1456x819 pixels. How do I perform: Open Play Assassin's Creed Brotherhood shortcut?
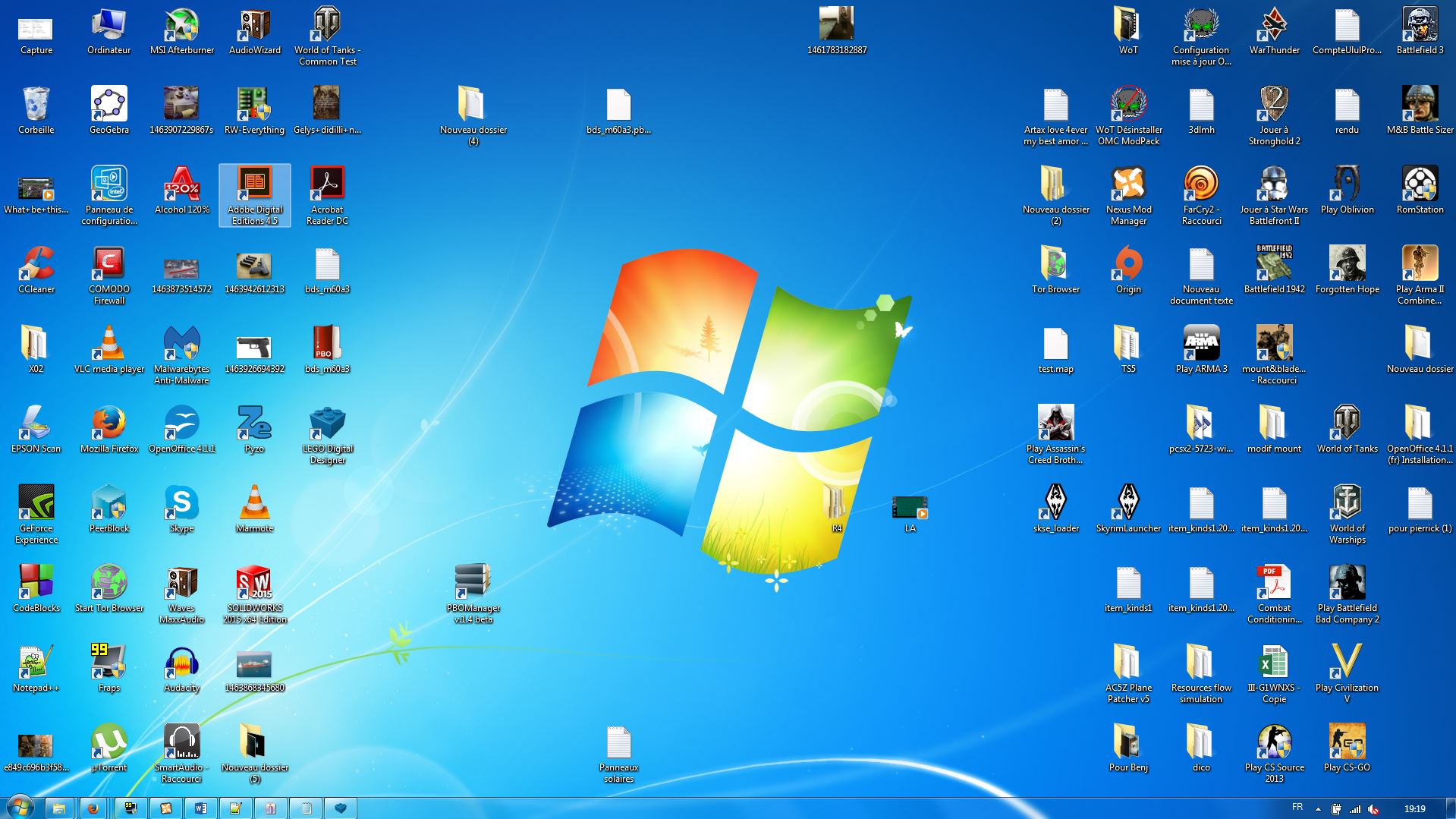(1056, 436)
